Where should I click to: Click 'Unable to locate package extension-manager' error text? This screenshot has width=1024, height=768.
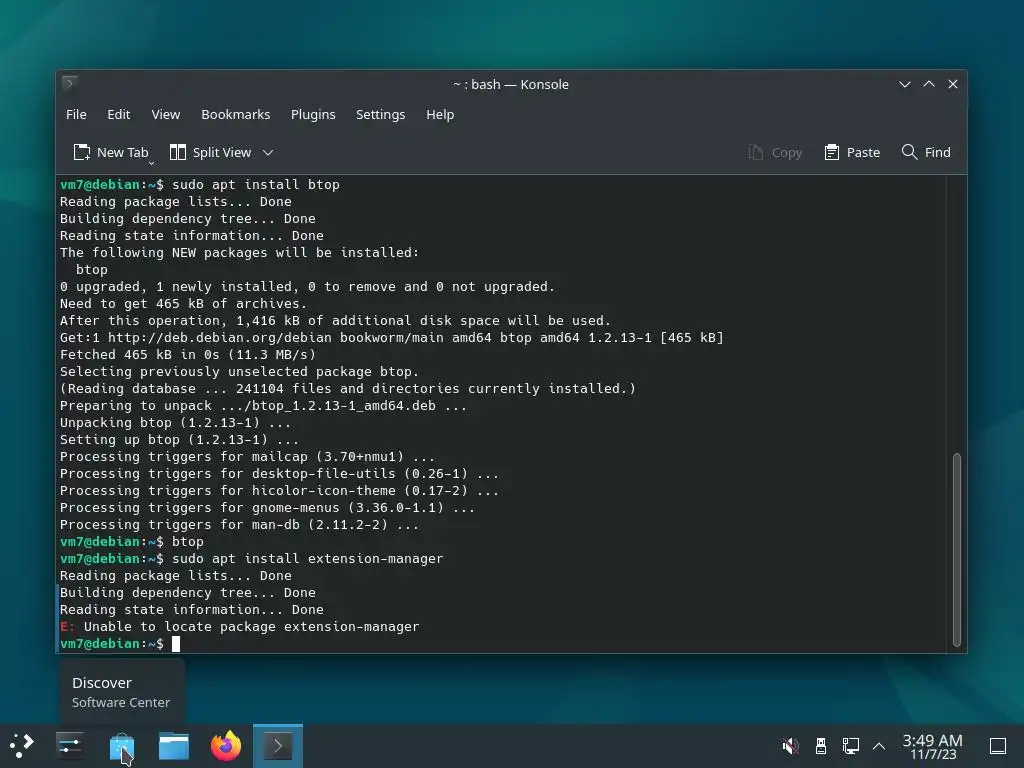pos(251,627)
